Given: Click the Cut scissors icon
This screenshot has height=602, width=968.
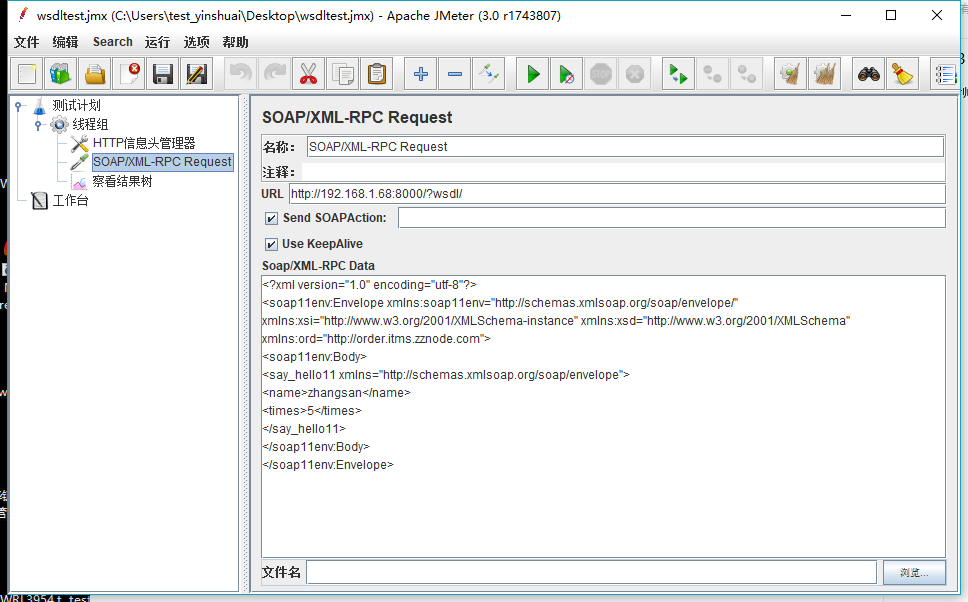Looking at the screenshot, I should click(x=308, y=73).
